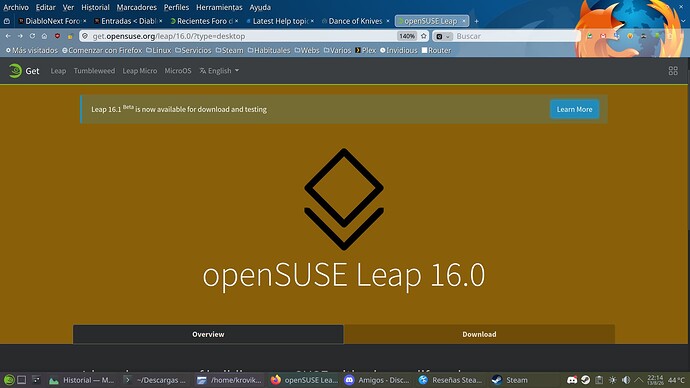Go back with the browser back arrow
The image size is (690, 388).
(x=8, y=36)
